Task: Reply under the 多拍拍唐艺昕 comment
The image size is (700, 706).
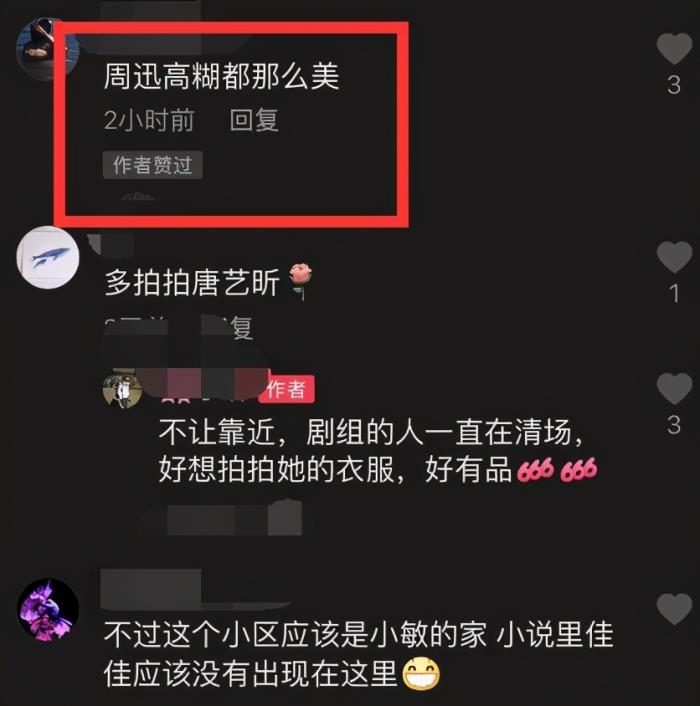Action: click(241, 328)
